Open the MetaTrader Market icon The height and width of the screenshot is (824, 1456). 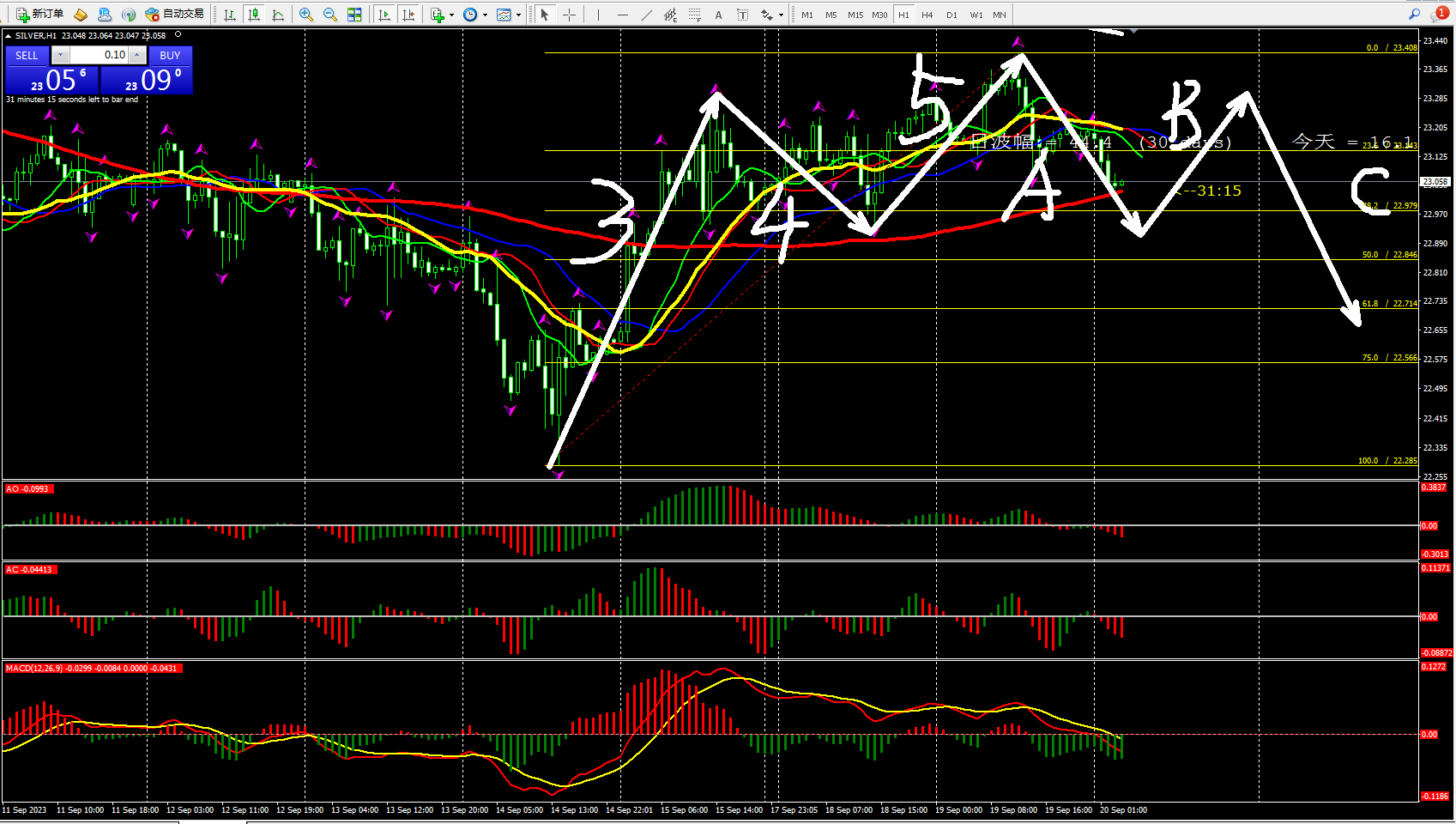(81, 15)
